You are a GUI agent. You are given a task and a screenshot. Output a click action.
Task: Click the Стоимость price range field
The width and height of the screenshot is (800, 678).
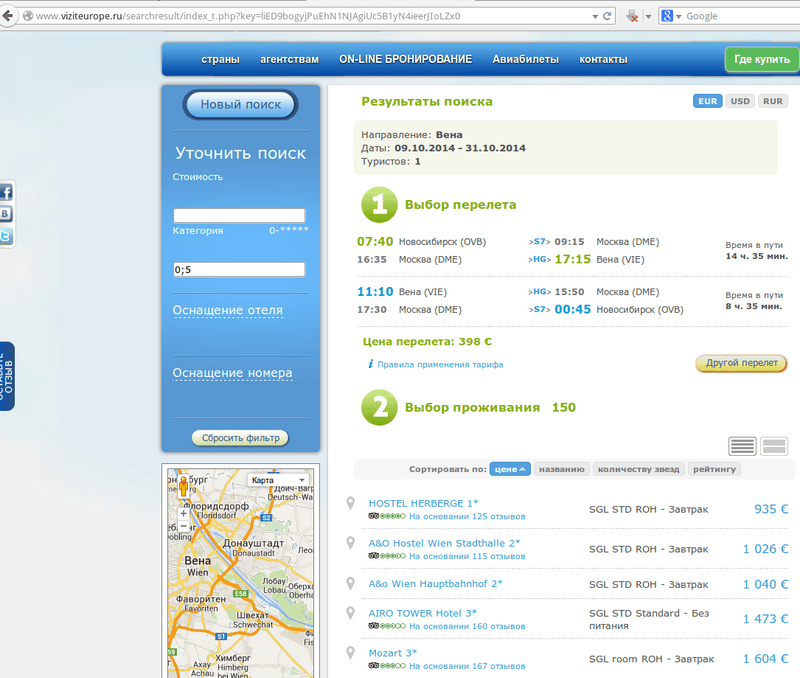coord(239,215)
